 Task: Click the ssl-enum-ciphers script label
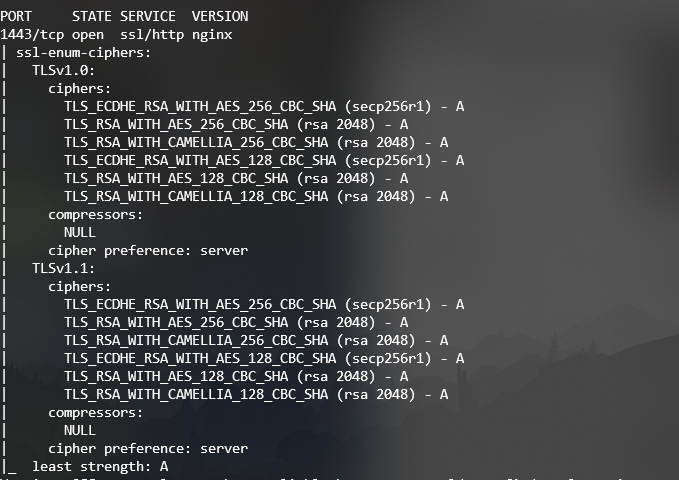(84, 53)
